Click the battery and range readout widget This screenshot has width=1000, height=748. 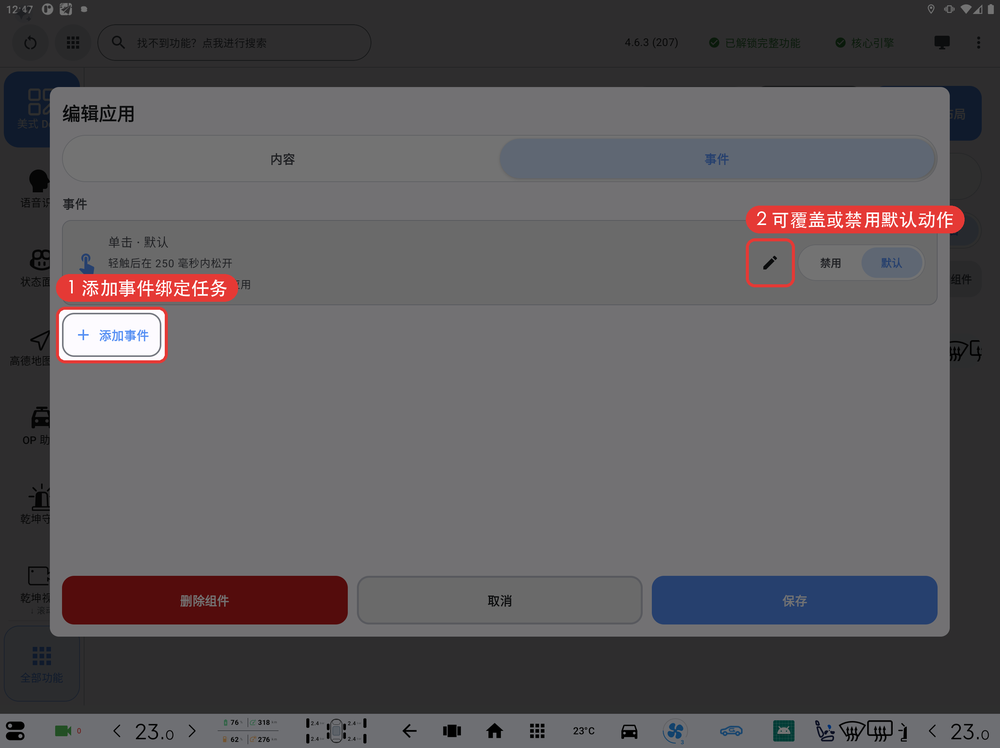click(x=249, y=731)
